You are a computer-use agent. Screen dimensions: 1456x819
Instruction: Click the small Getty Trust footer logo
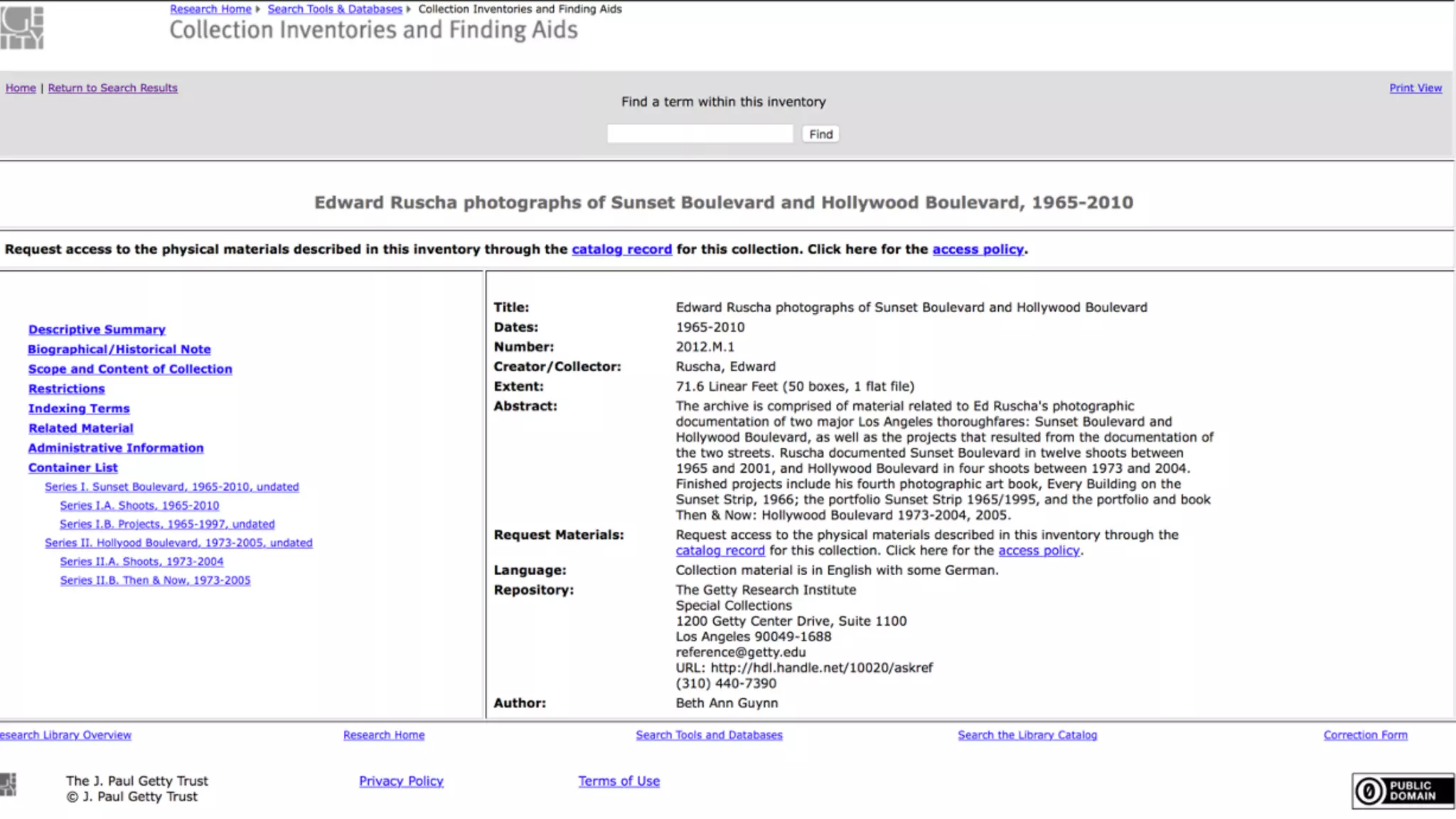point(8,785)
